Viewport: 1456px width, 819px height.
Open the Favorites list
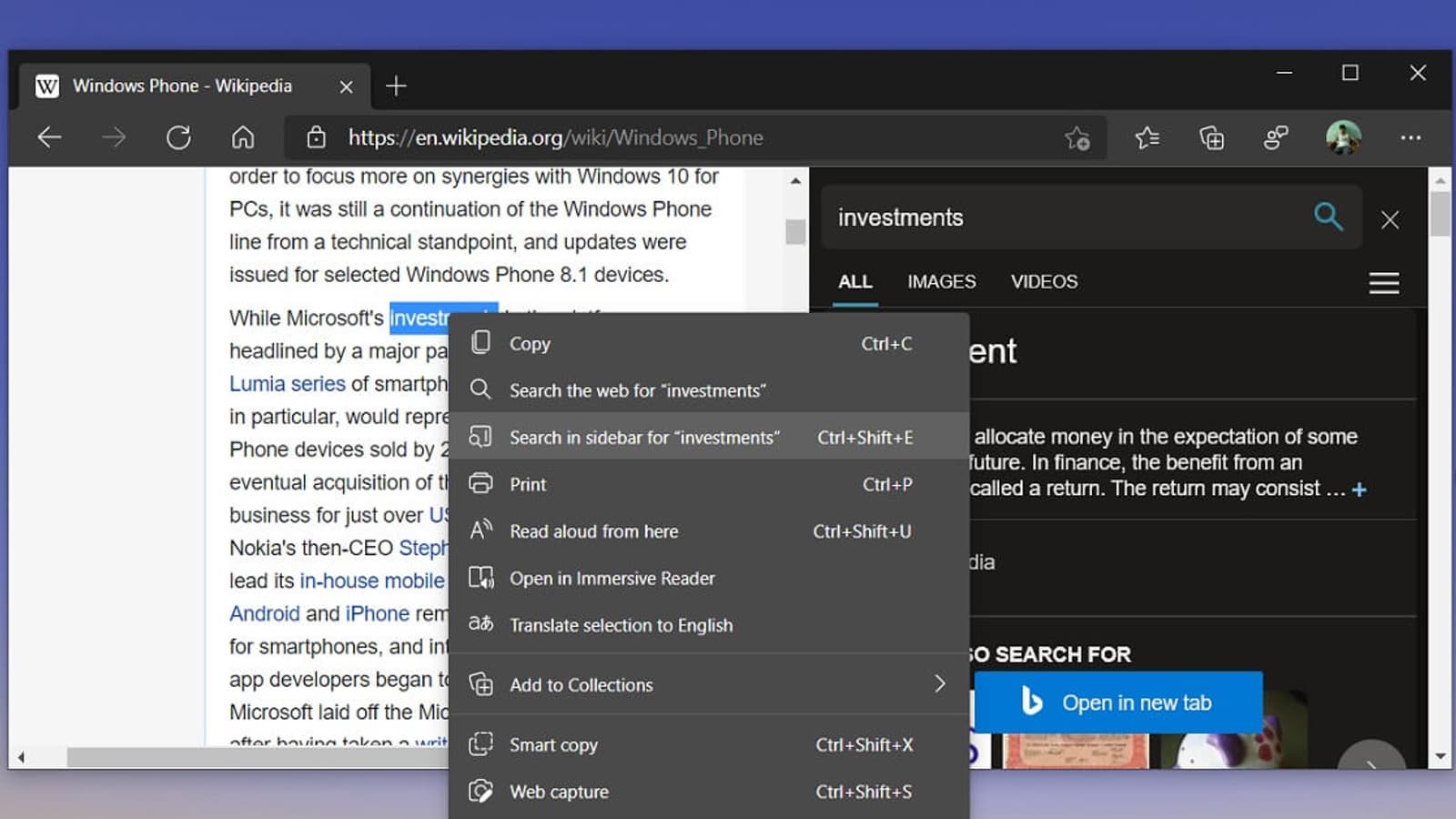(x=1147, y=137)
